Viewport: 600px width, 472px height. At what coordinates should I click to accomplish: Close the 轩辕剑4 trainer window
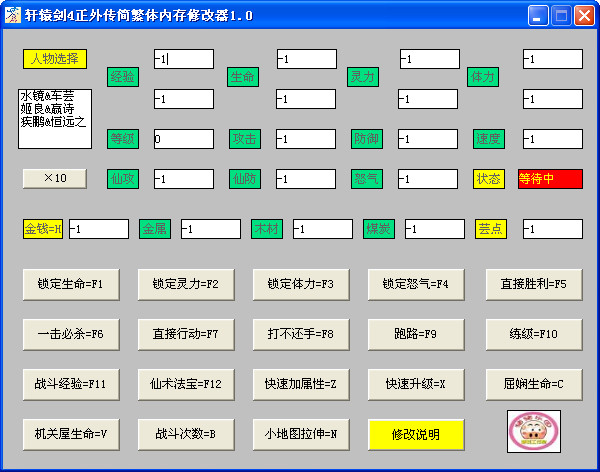584,16
